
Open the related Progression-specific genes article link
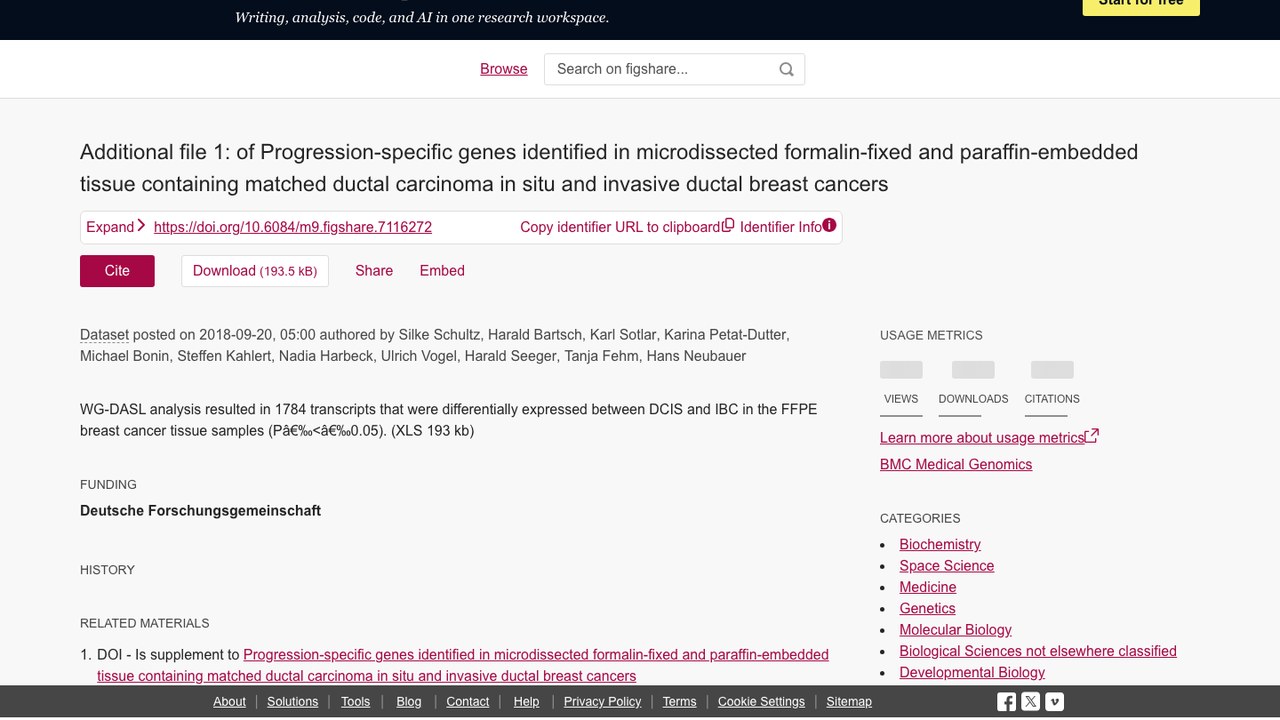pos(463,665)
